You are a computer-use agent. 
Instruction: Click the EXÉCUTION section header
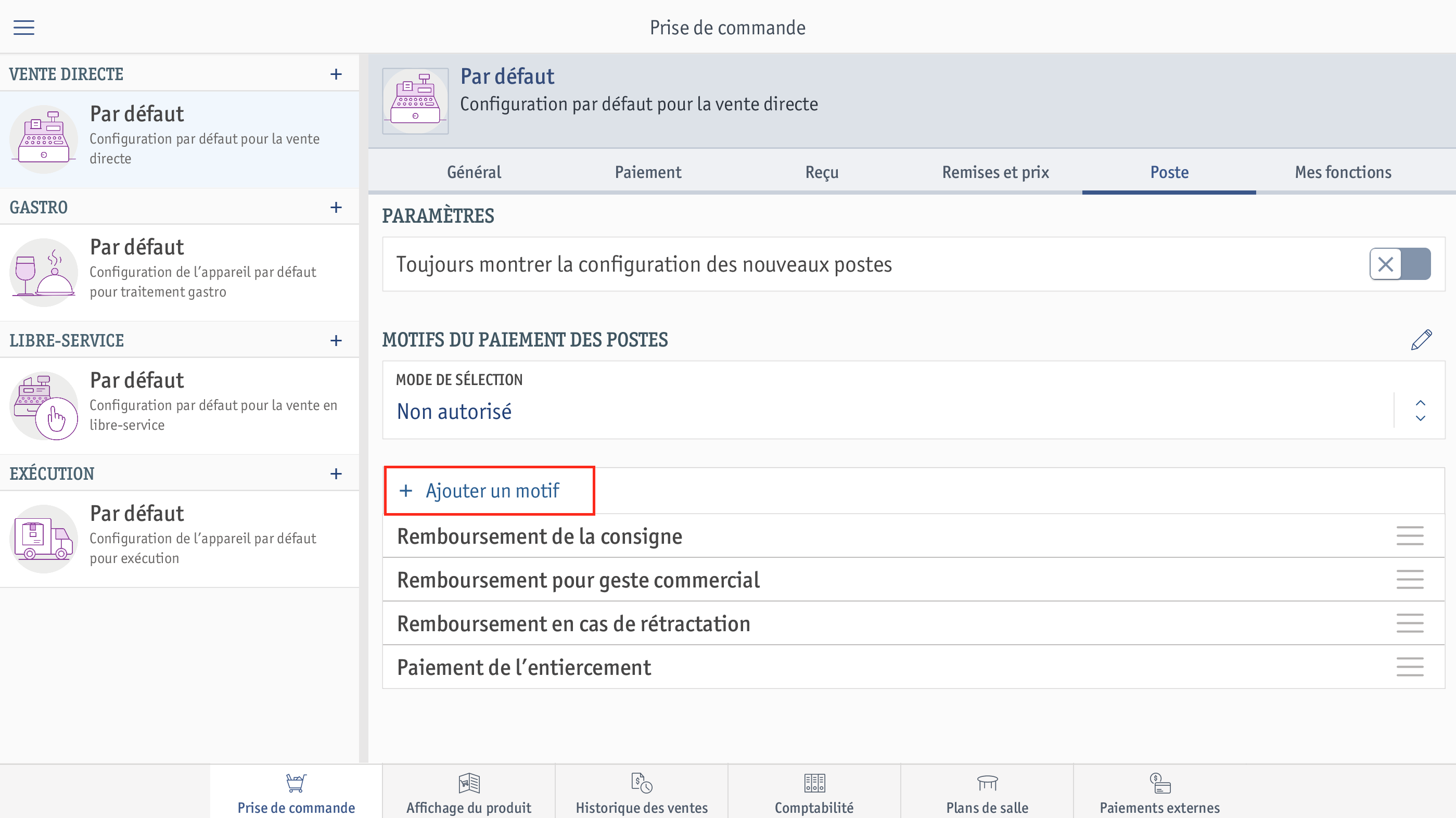(52, 473)
